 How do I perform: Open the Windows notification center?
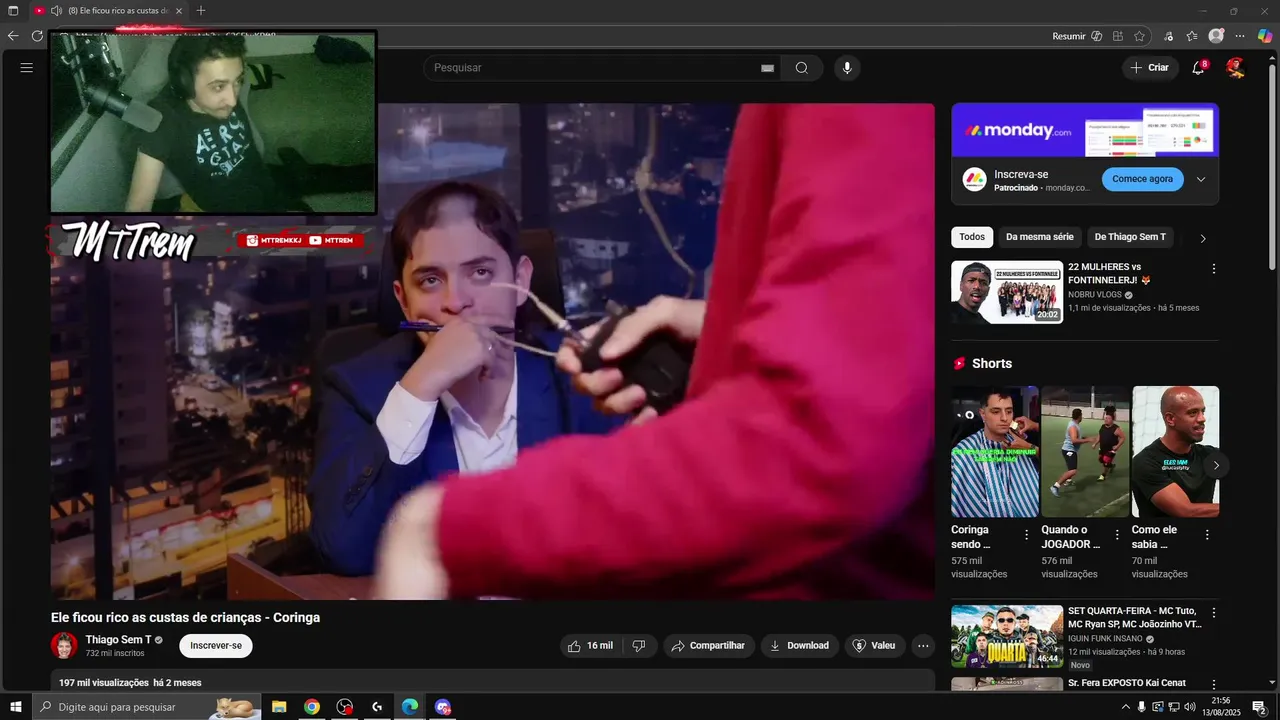tap(1260, 707)
